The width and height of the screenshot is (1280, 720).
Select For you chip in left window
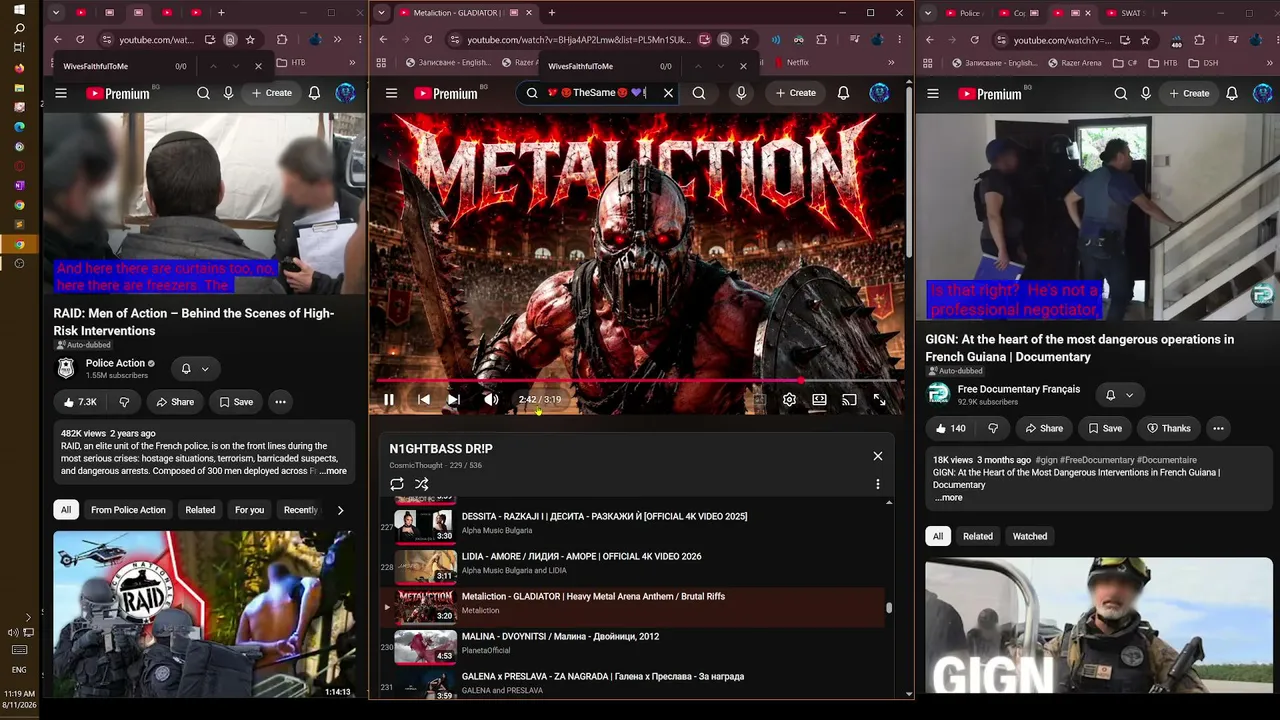click(249, 510)
